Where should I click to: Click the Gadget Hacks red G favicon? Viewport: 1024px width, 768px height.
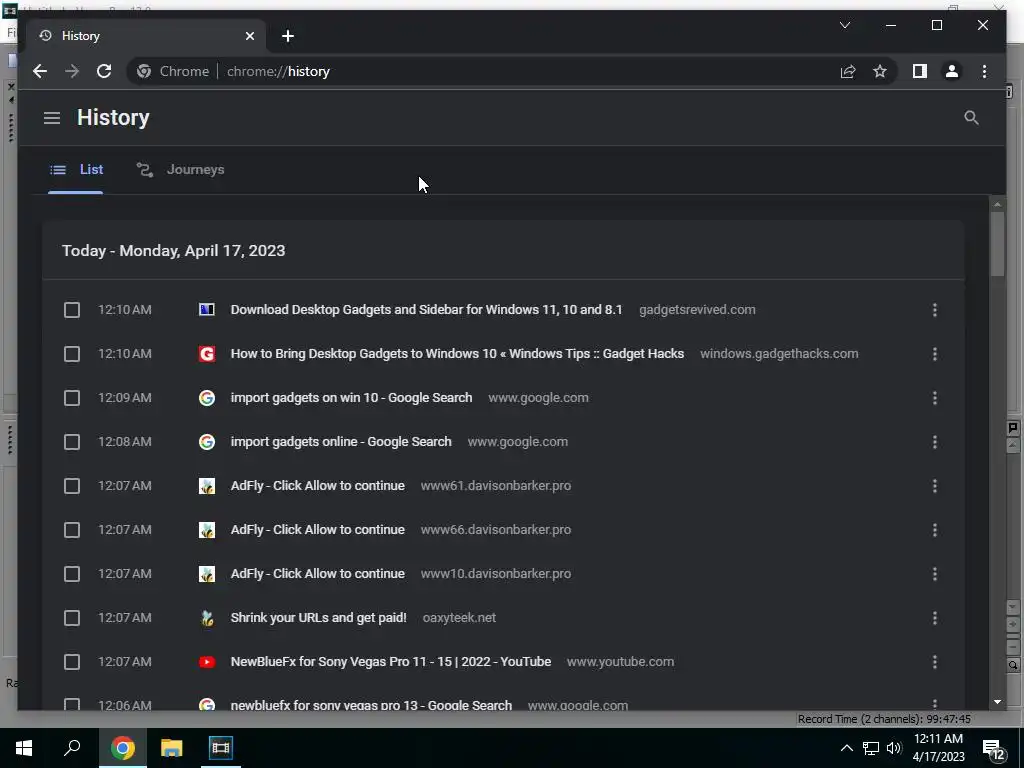[206, 354]
